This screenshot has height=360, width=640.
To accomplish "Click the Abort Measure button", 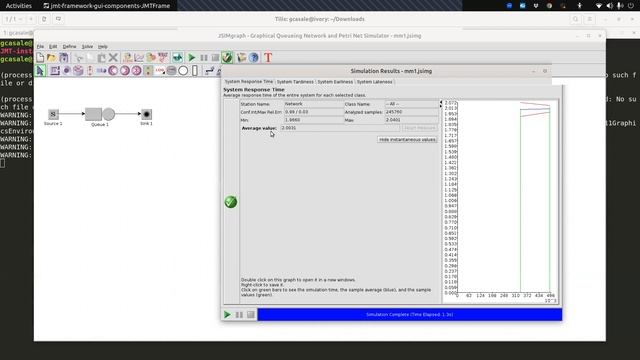I will coord(419,128).
